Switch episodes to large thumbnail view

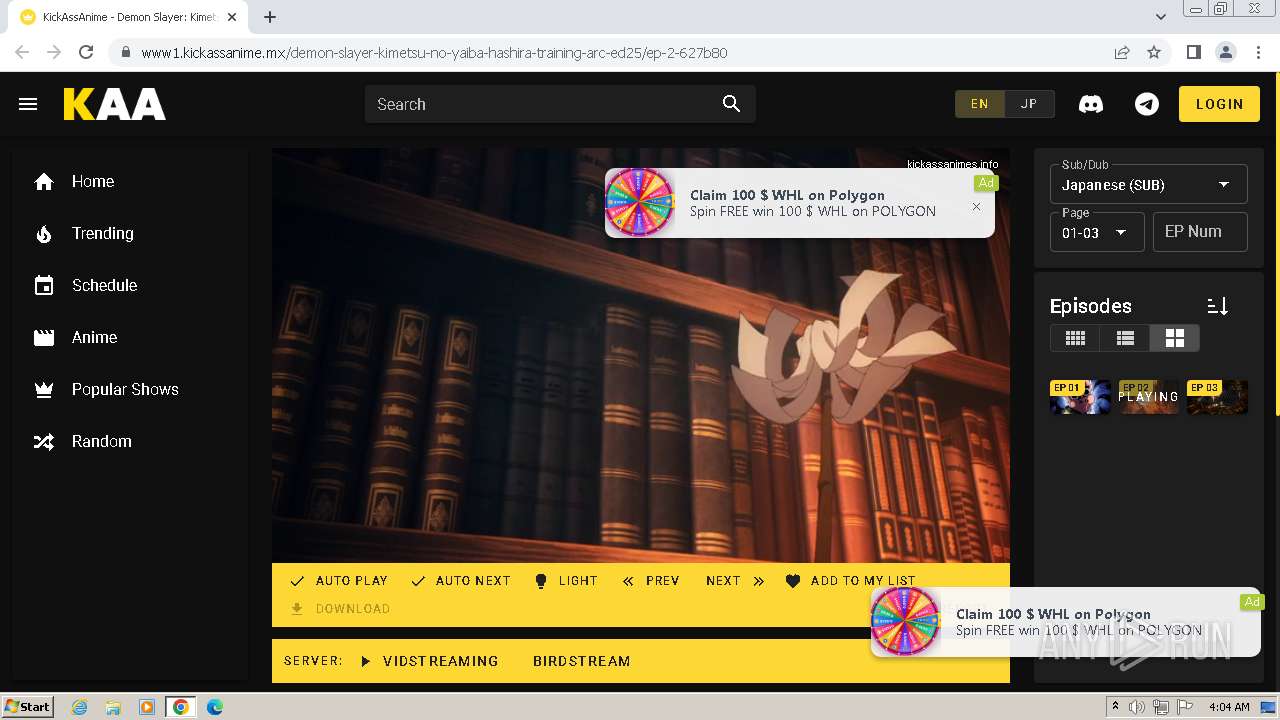pyautogui.click(x=1174, y=338)
